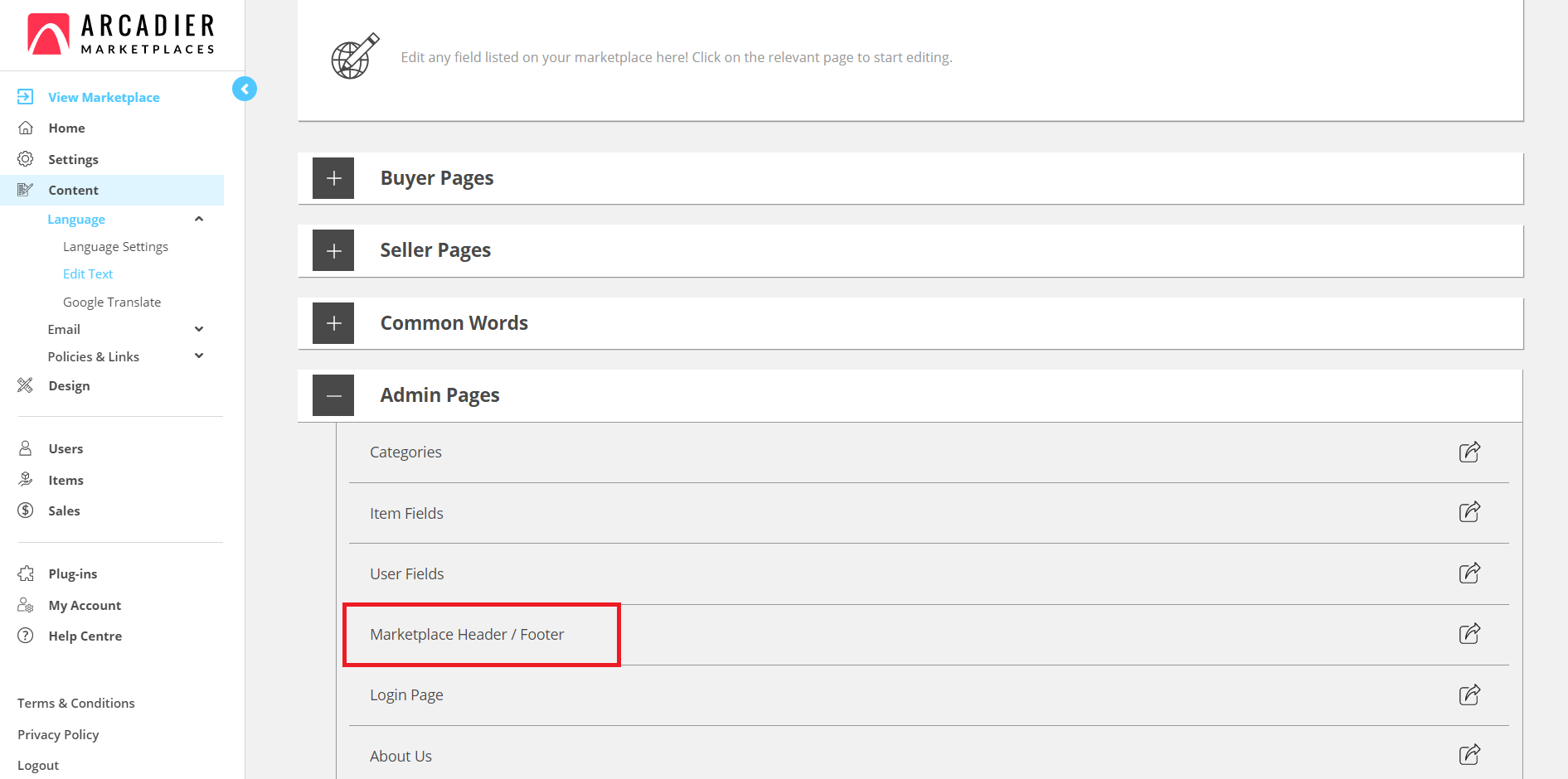Open the Email menu item
This screenshot has height=779, width=1568.
[64, 329]
